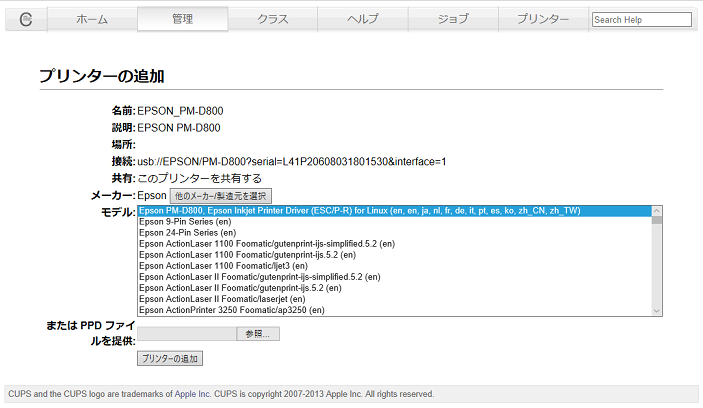Switch to the 管理 tab
The image size is (703, 408).
(182, 19)
